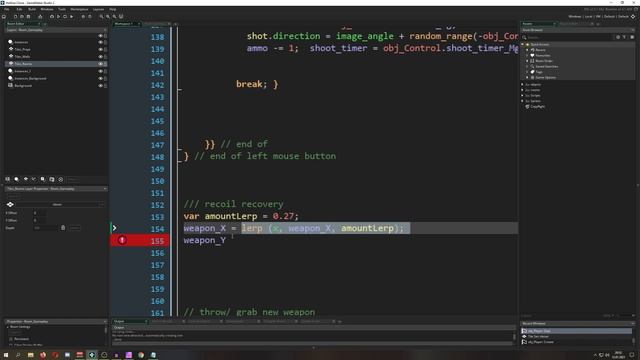Select the Background layer row

(x=56, y=86)
